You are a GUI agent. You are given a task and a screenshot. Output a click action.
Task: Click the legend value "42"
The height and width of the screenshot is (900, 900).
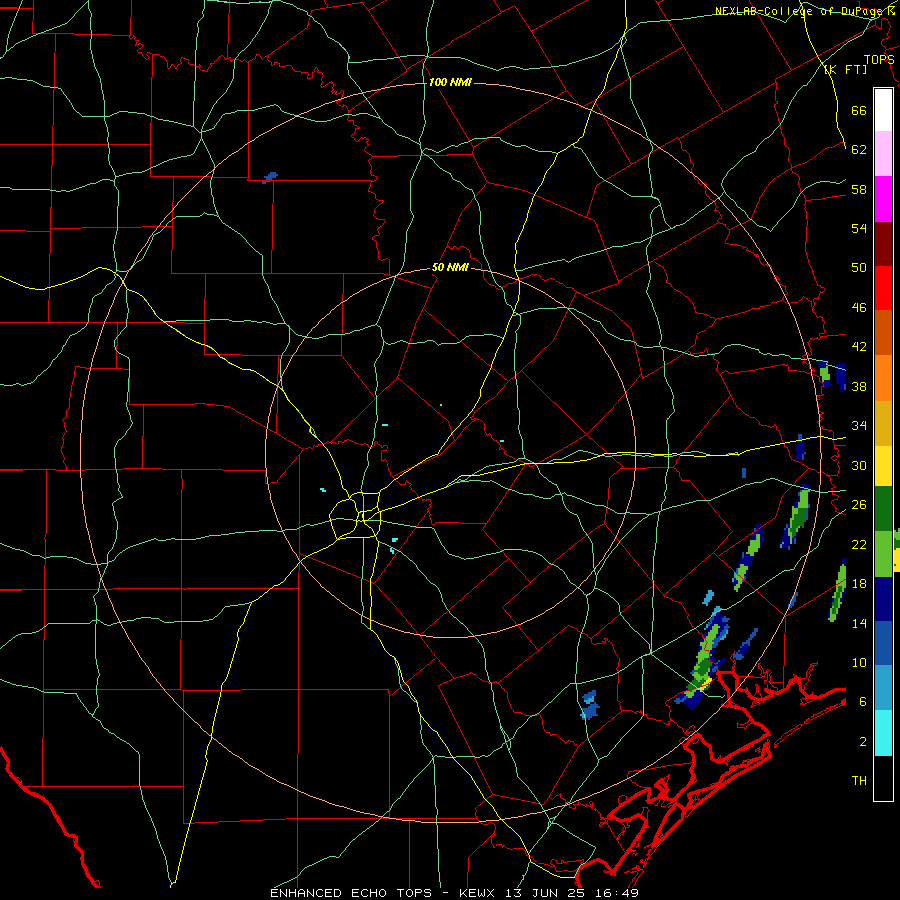click(x=859, y=347)
